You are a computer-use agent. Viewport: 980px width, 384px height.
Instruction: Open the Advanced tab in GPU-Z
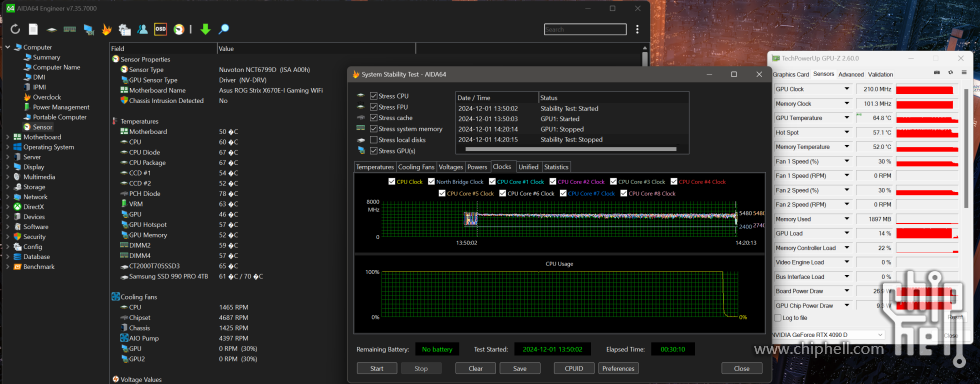[x=851, y=74]
